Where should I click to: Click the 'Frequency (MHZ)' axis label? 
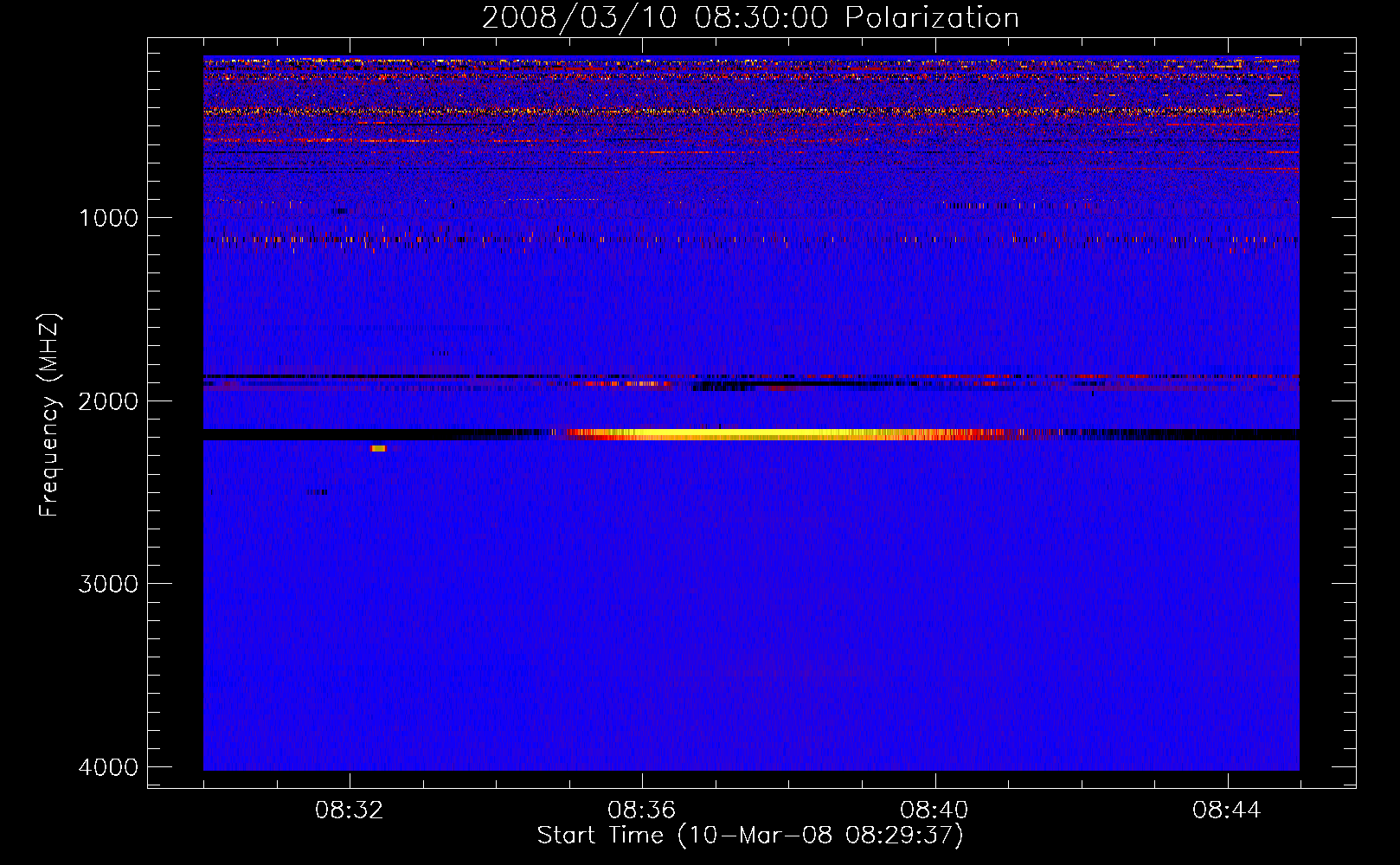[x=49, y=416]
